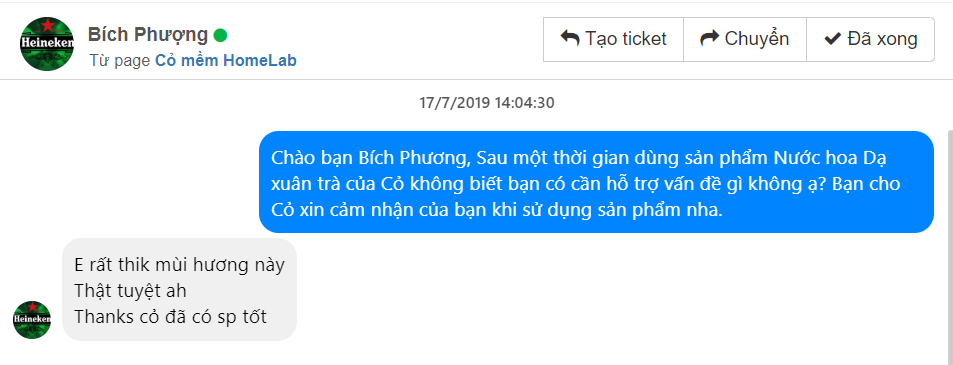Viewport: 953px width, 365px height.
Task: Open the Cỏ mềm HomeLab page link
Action: 225,61
